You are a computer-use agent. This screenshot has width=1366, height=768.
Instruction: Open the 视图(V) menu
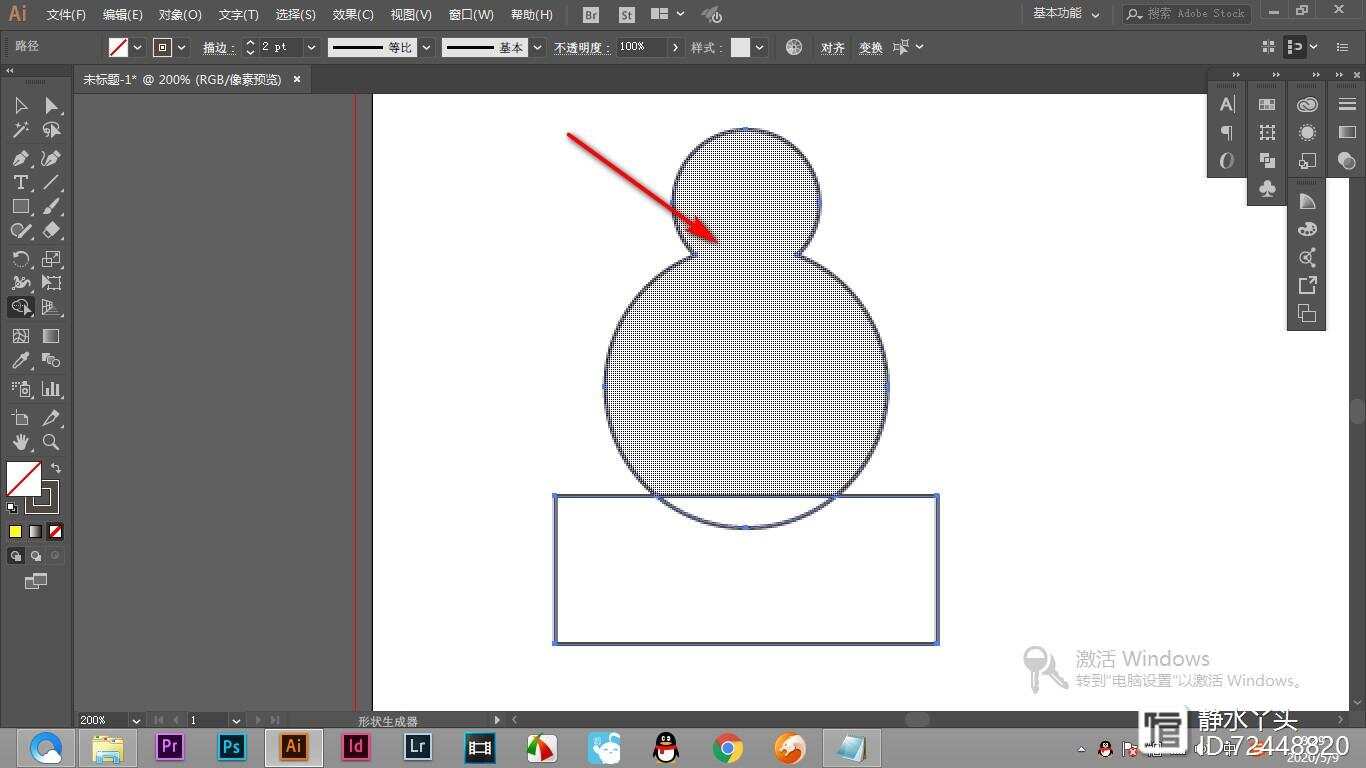pos(411,15)
